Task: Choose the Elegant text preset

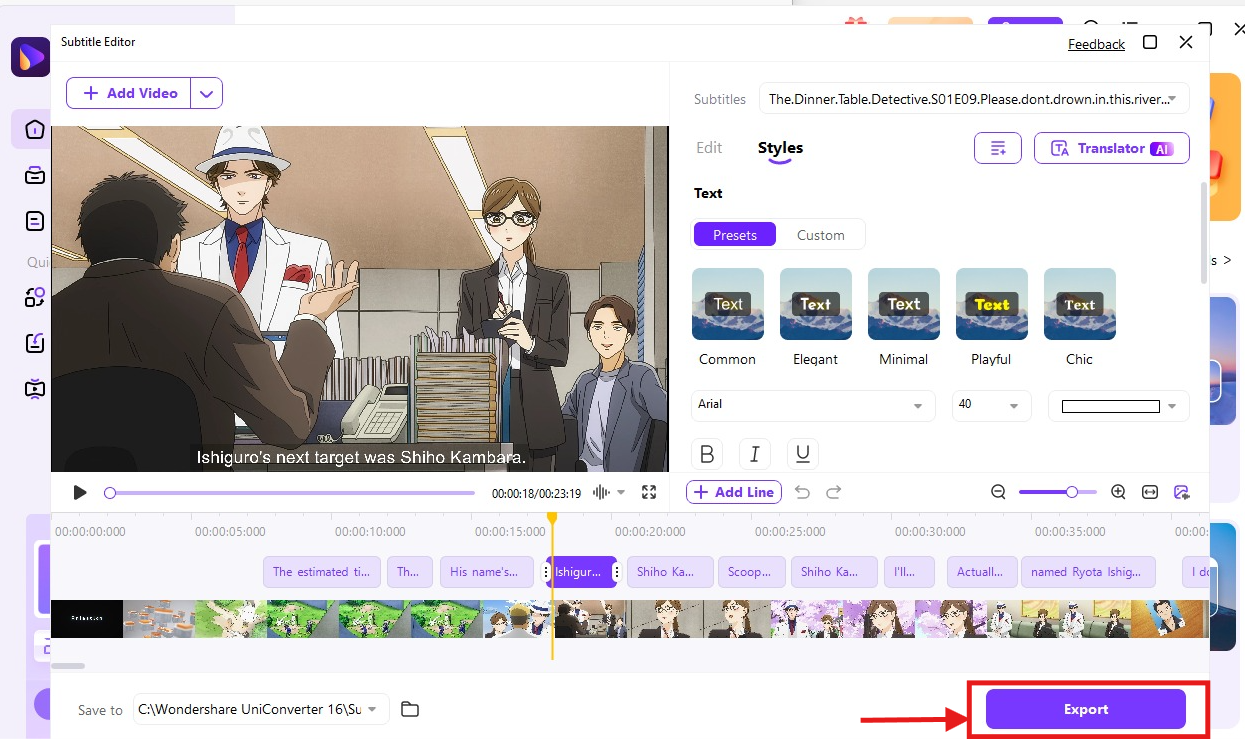Action: pos(816,304)
